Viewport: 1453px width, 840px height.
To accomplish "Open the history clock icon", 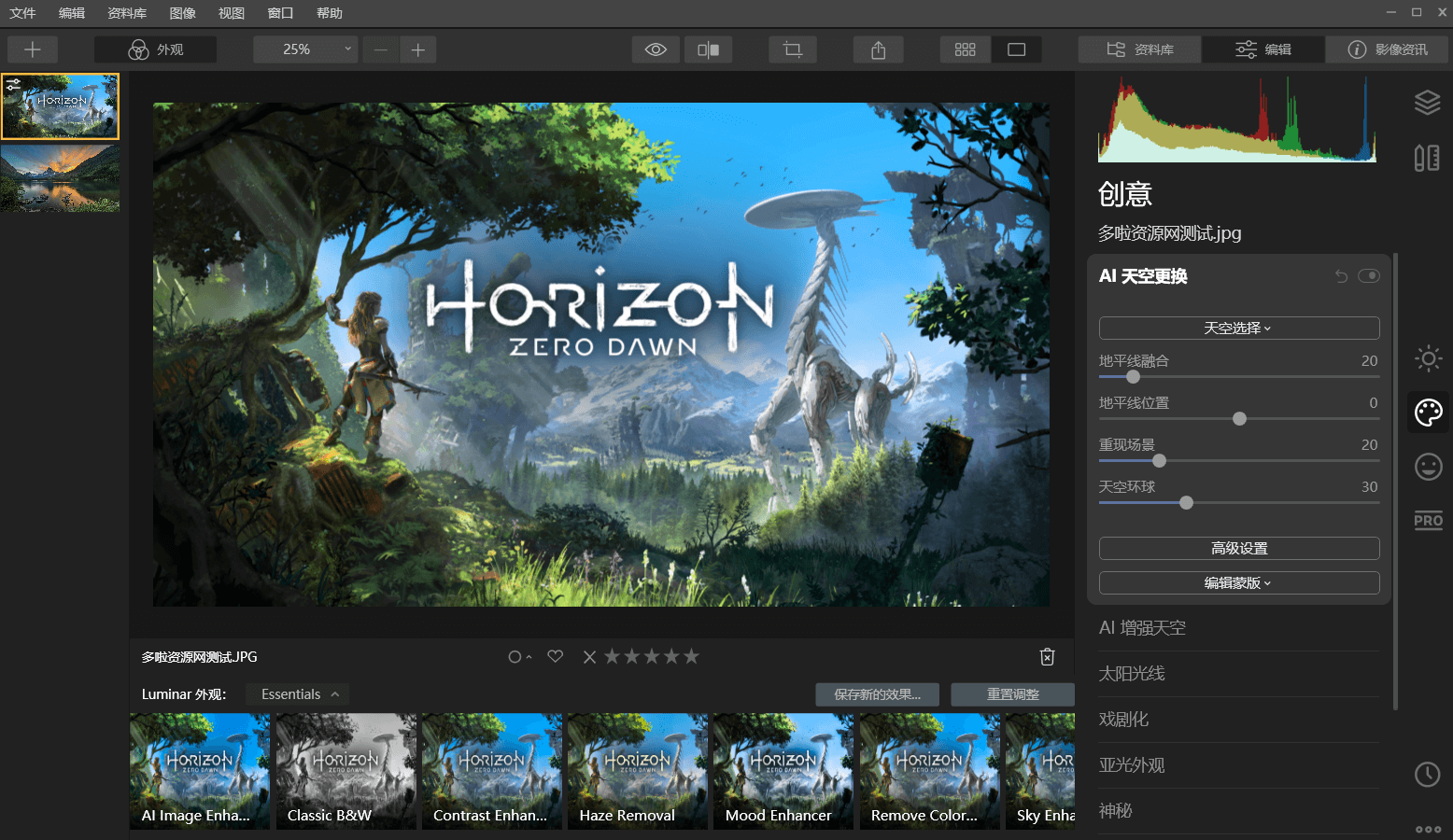I will tap(1427, 774).
